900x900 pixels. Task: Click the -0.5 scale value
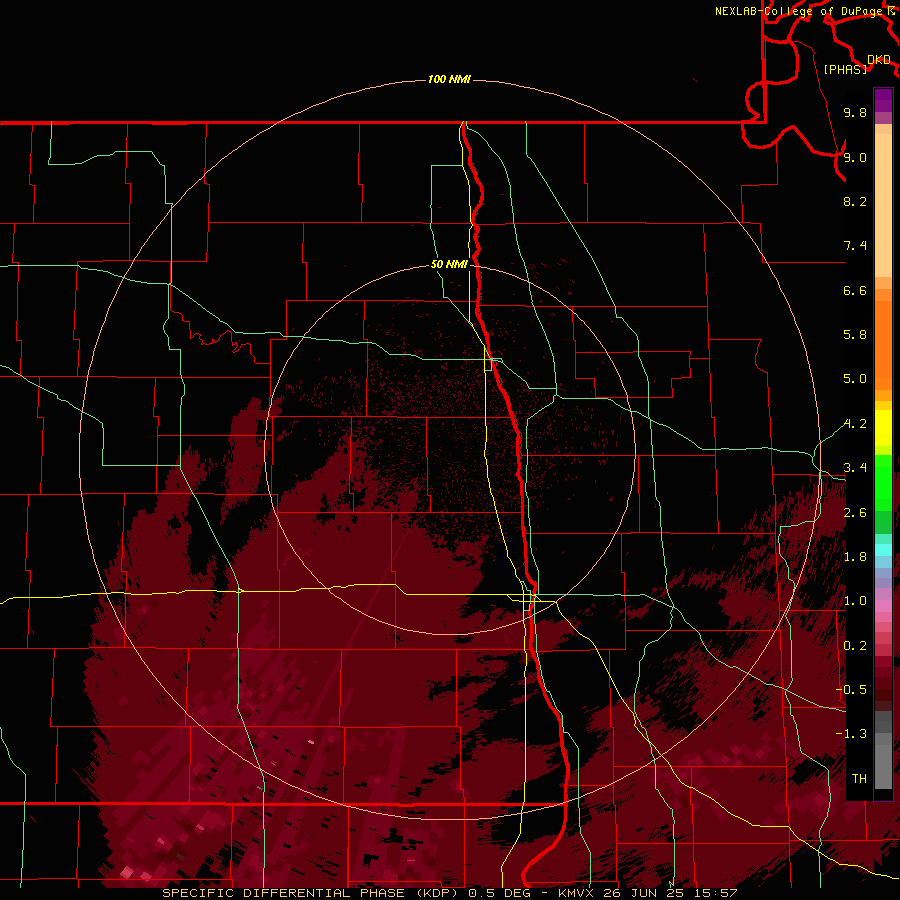point(851,690)
